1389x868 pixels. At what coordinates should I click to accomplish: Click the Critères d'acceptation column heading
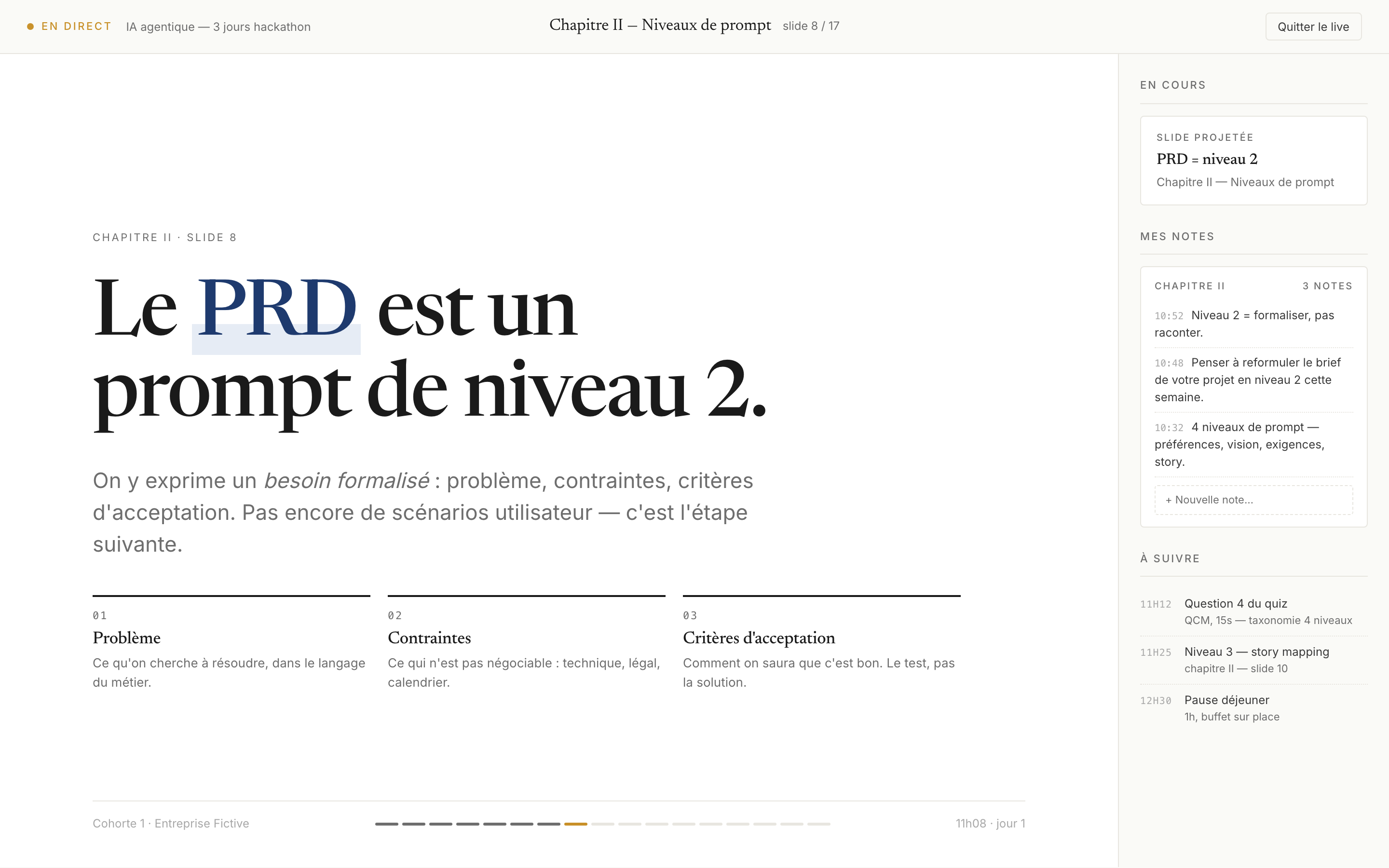(x=759, y=638)
